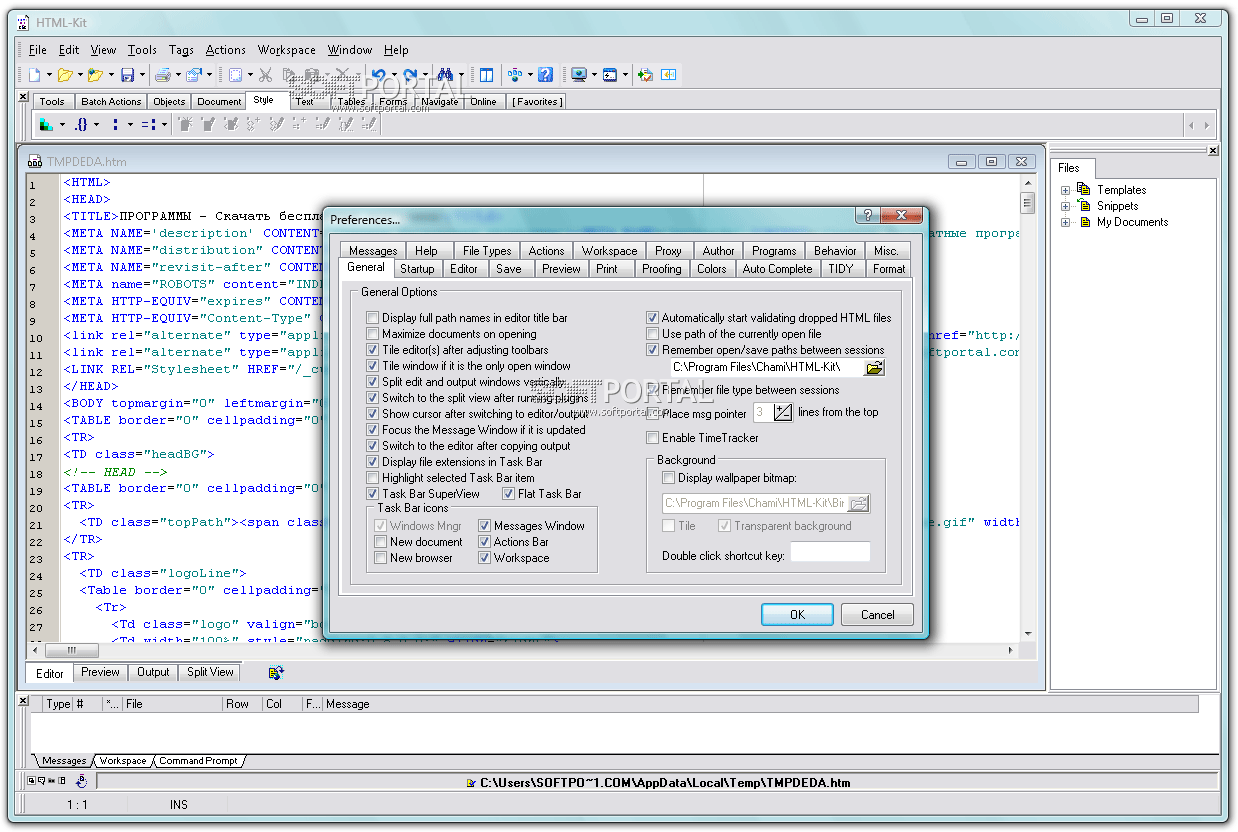This screenshot has width=1238, height=832.
Task: Expand the My Documents tree node
Action: click(1065, 222)
